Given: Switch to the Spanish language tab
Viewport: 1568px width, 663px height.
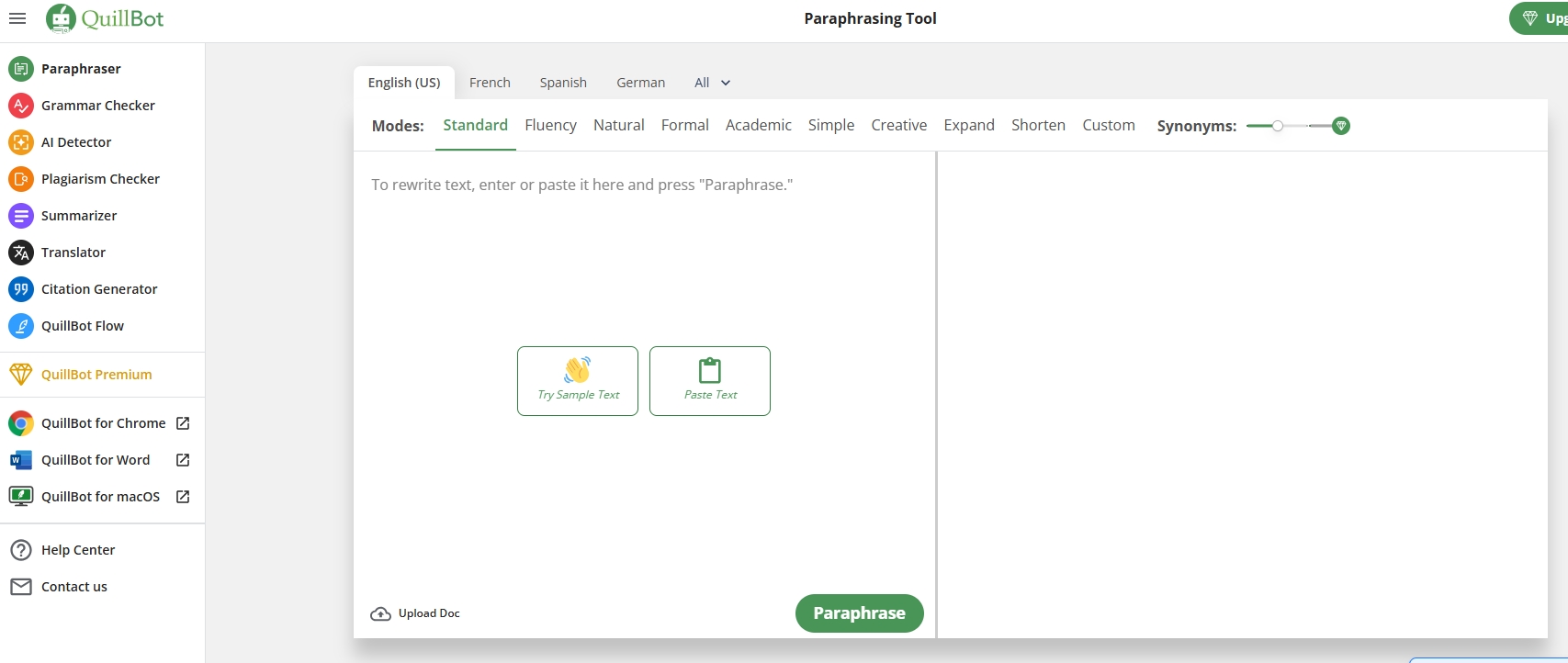Looking at the screenshot, I should (x=563, y=83).
